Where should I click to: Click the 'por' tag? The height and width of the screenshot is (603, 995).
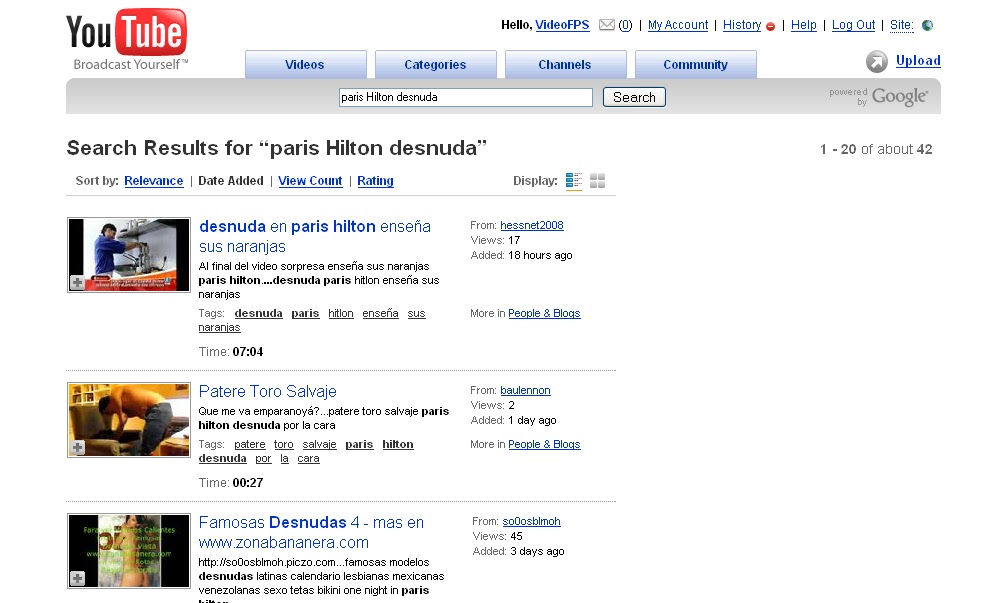click(x=263, y=458)
